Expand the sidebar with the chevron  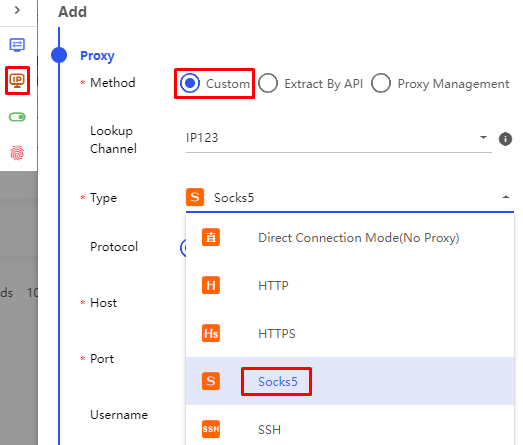point(17,10)
